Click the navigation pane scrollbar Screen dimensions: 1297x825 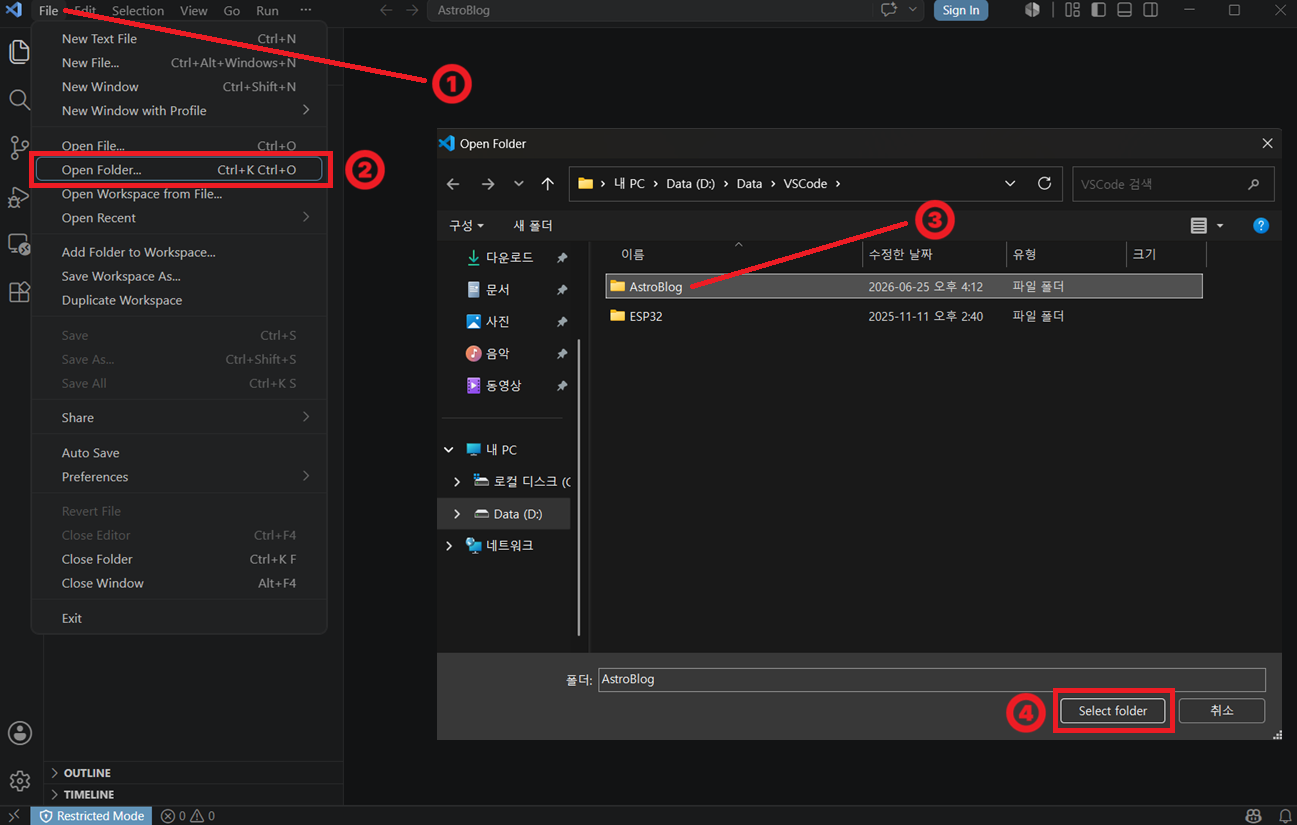(579, 487)
